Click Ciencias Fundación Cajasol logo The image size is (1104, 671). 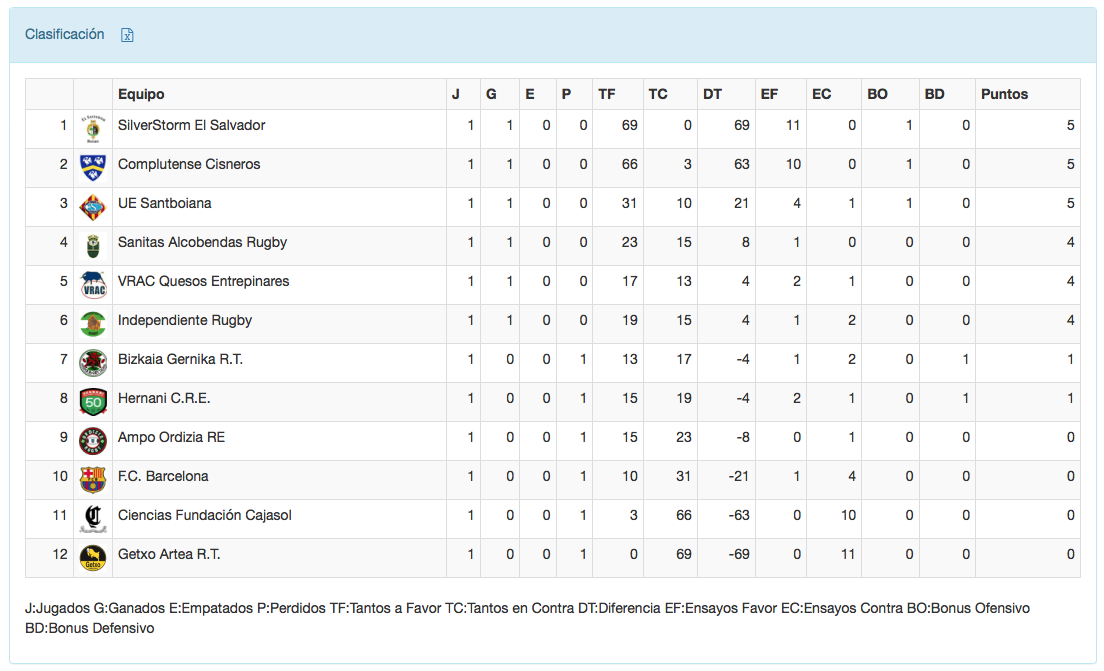pos(93,519)
